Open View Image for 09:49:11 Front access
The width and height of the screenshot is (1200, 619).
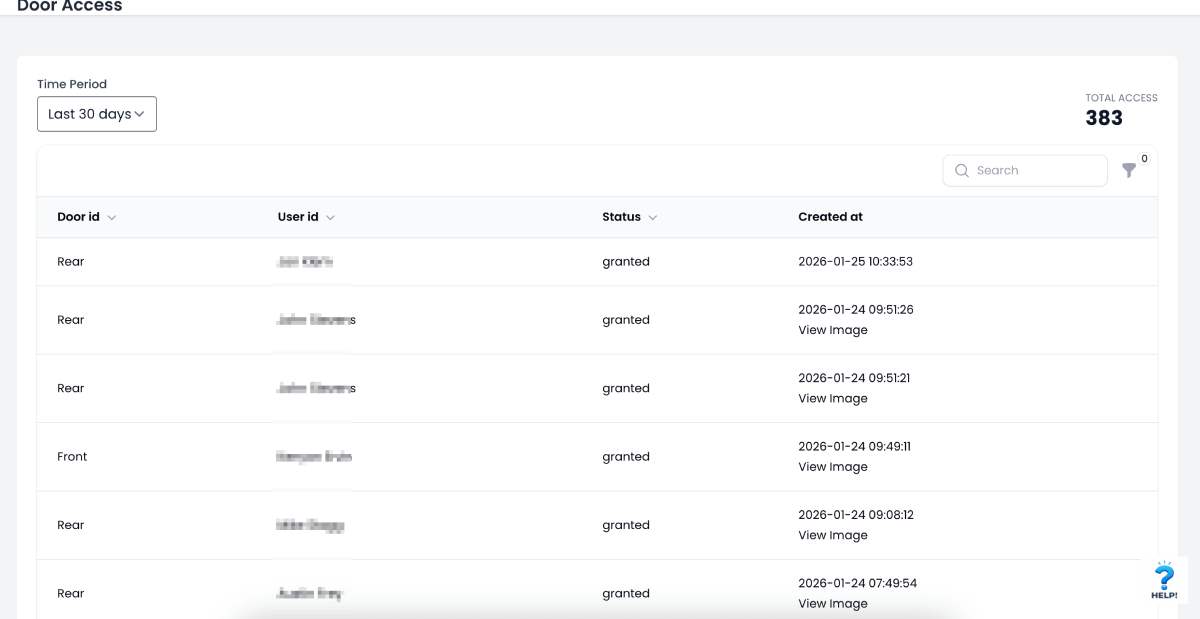point(832,467)
